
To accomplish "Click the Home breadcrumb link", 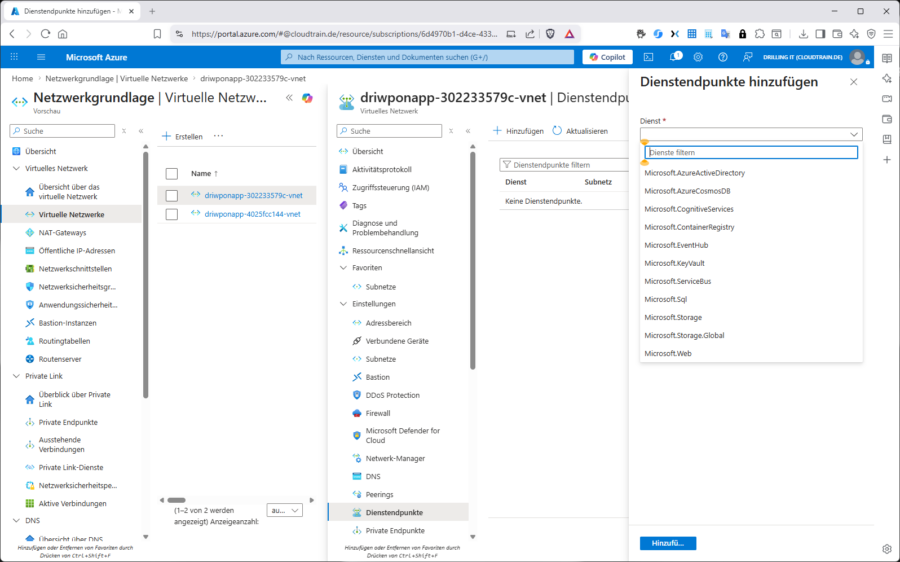I will pyautogui.click(x=22, y=78).
